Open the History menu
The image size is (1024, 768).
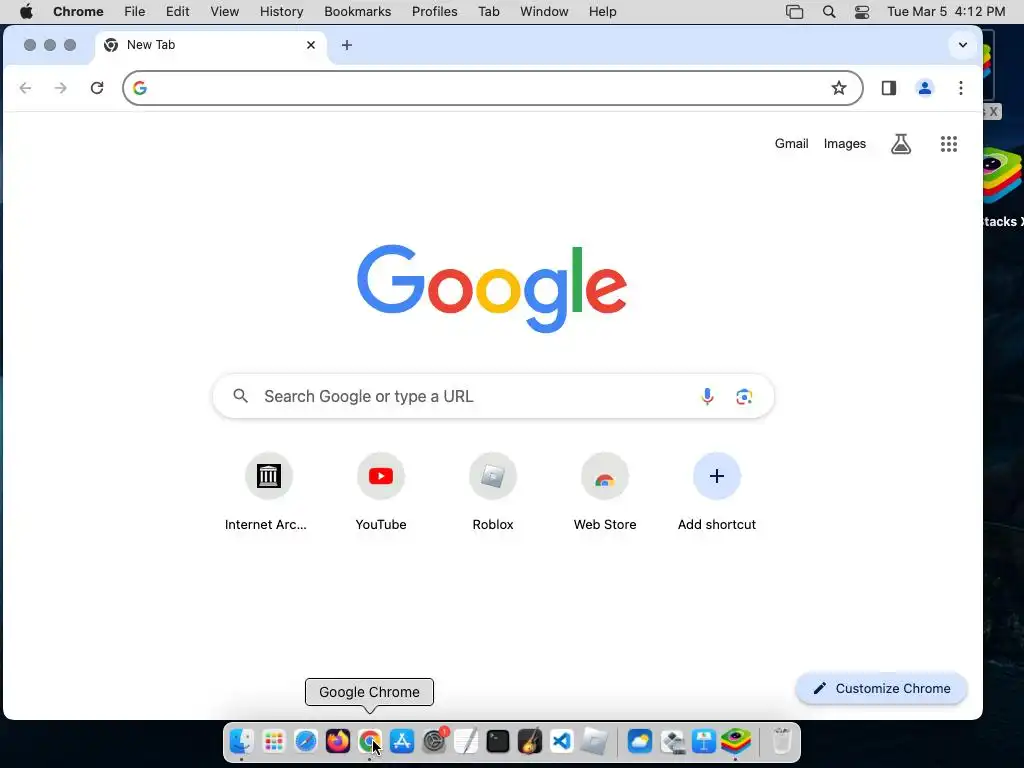pos(281,12)
